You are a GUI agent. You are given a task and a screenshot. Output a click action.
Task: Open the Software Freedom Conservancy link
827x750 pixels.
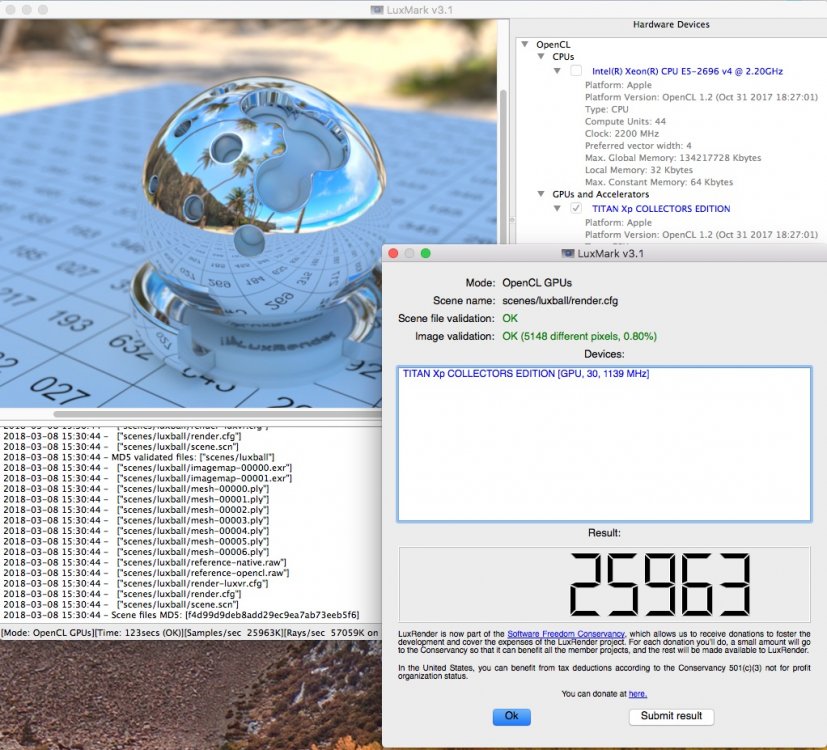[566, 634]
